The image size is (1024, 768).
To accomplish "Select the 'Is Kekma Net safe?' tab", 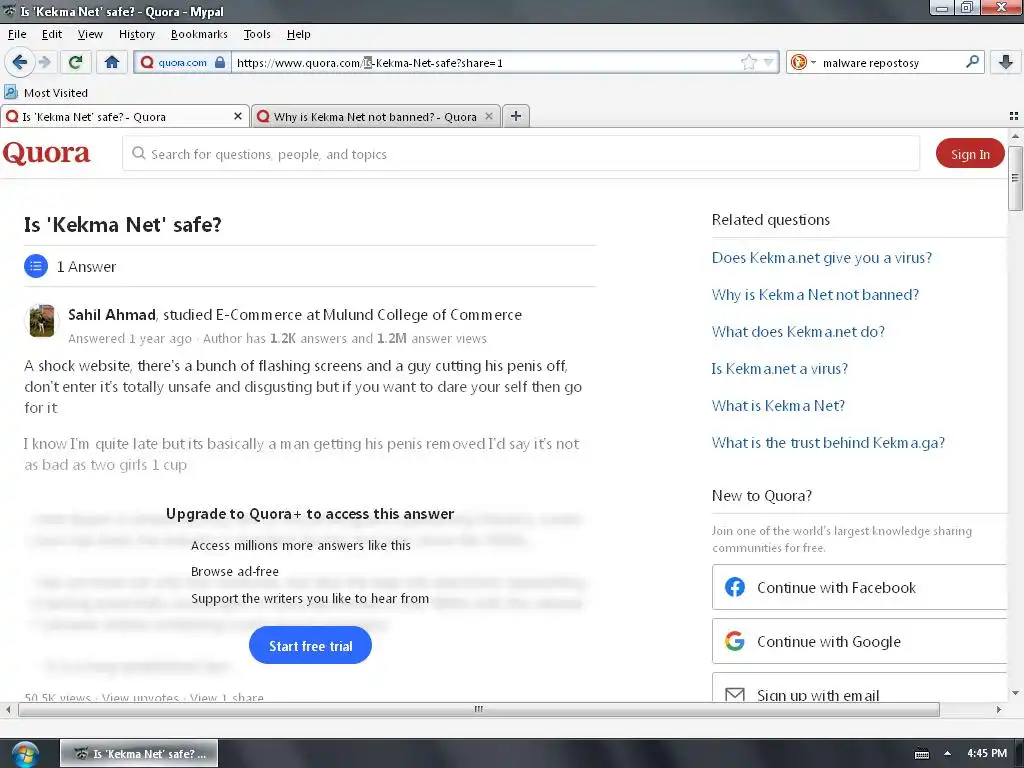I will coord(124,117).
